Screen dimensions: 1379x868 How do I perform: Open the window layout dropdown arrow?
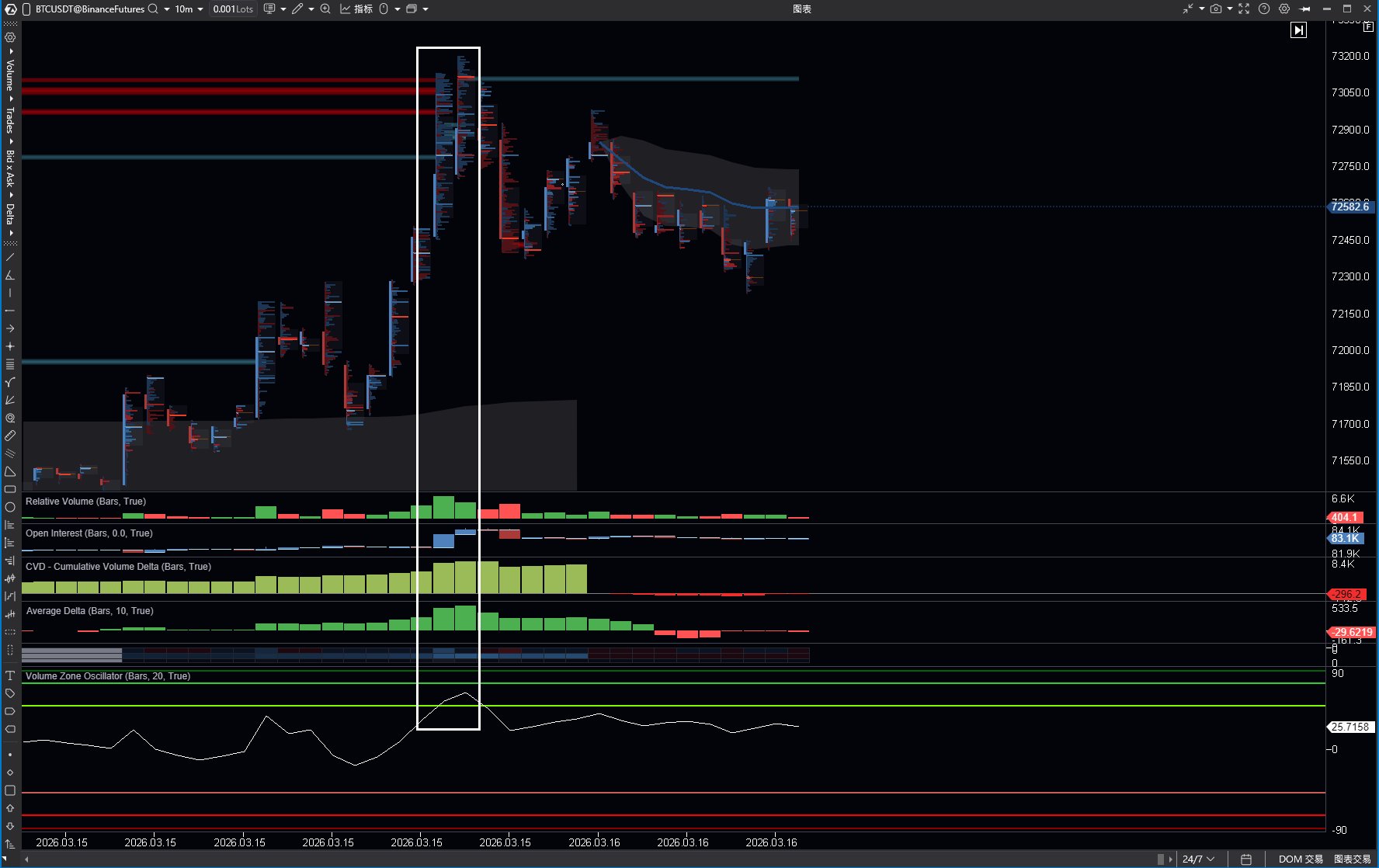tap(426, 9)
